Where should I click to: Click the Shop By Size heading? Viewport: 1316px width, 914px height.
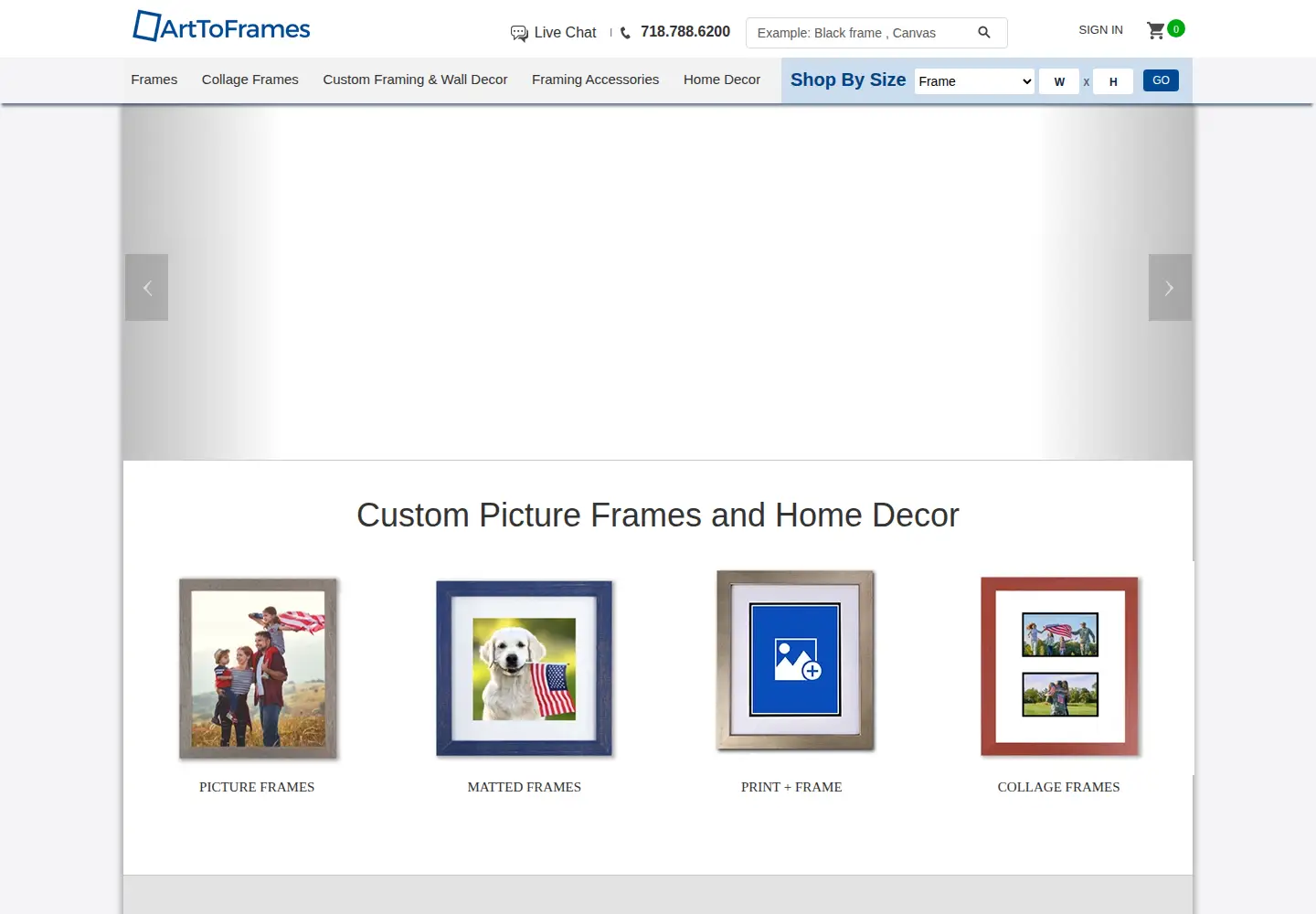[848, 80]
